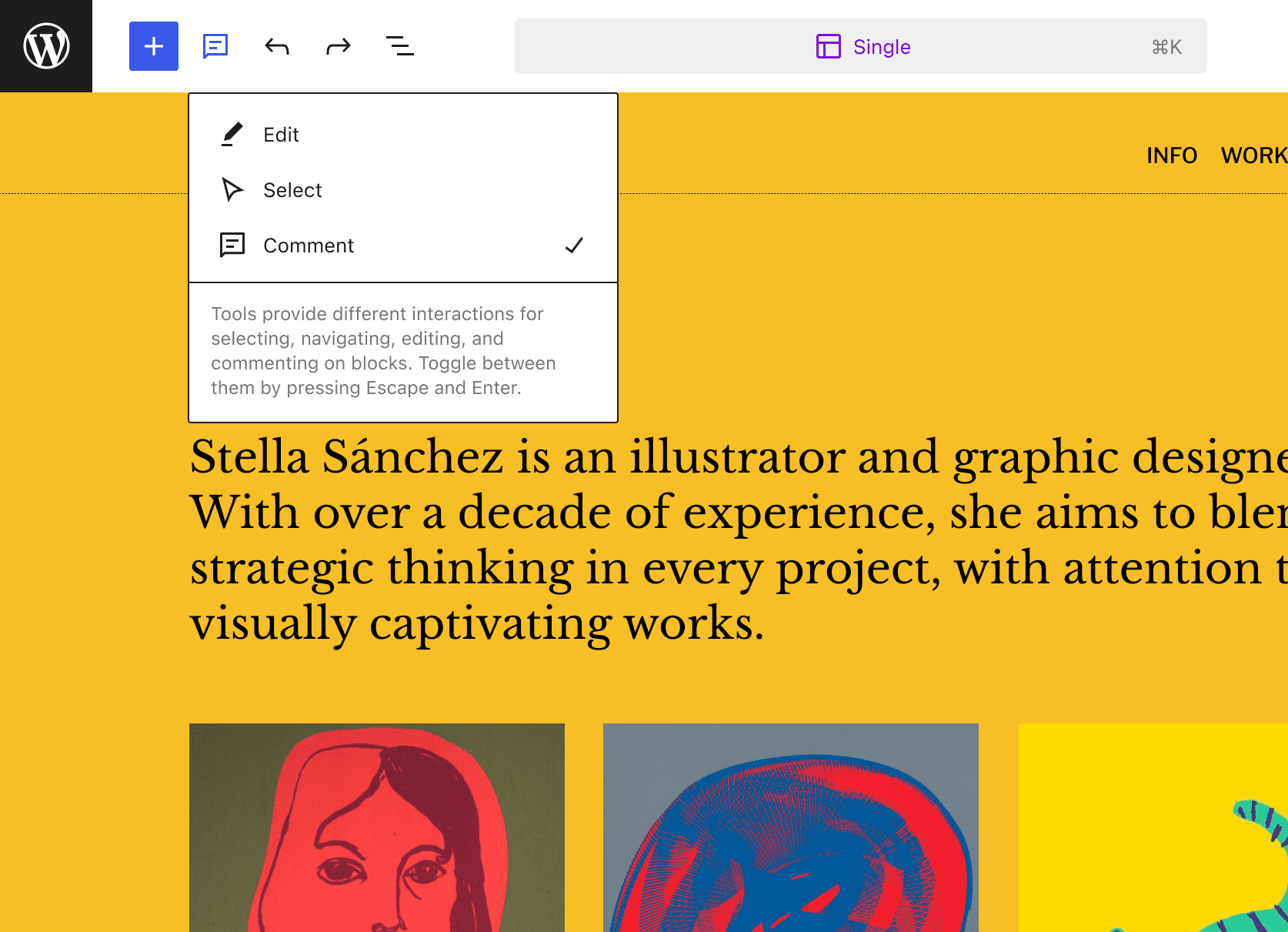This screenshot has height=932, width=1288.
Task: Open the block inserter plus button
Action: [x=154, y=46]
